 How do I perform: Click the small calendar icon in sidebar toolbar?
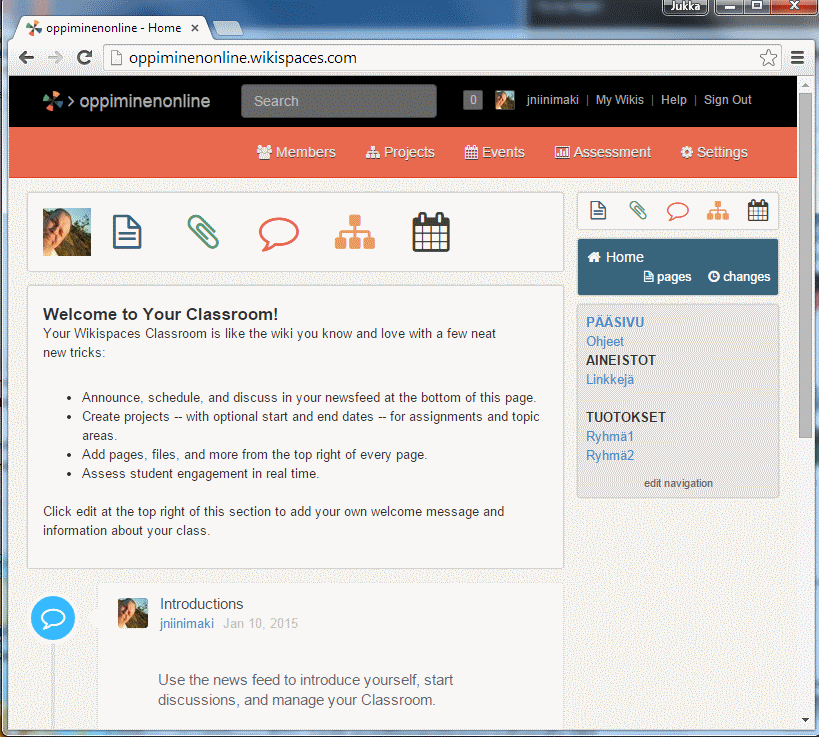coord(758,210)
